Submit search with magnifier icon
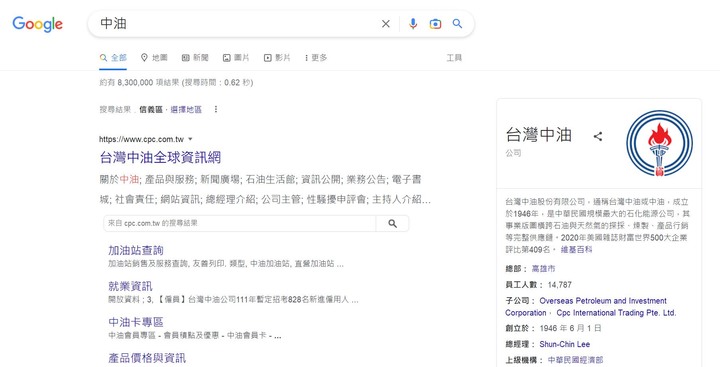 tap(457, 24)
